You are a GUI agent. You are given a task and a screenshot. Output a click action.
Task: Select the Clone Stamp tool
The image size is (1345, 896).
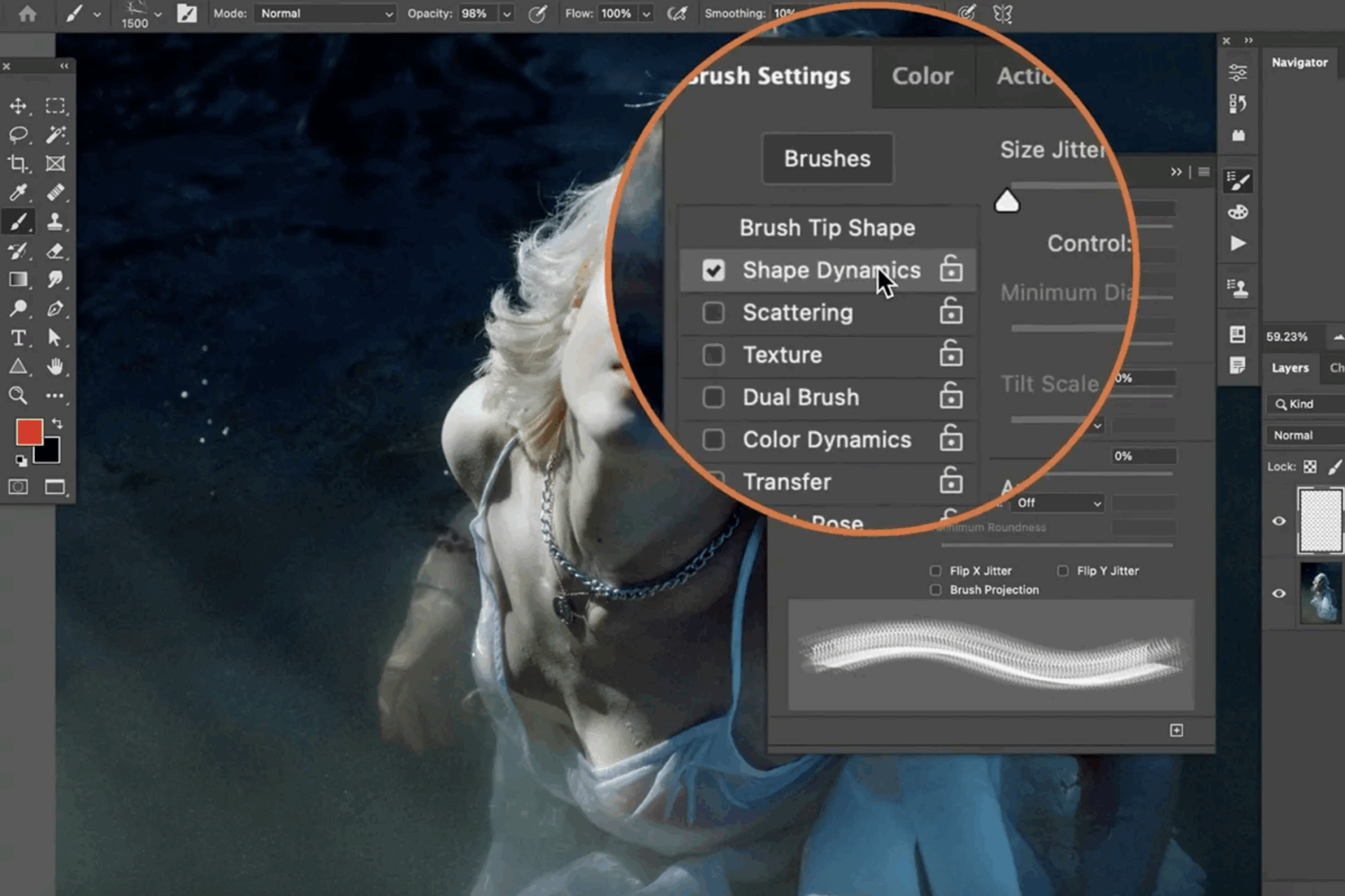pos(56,221)
